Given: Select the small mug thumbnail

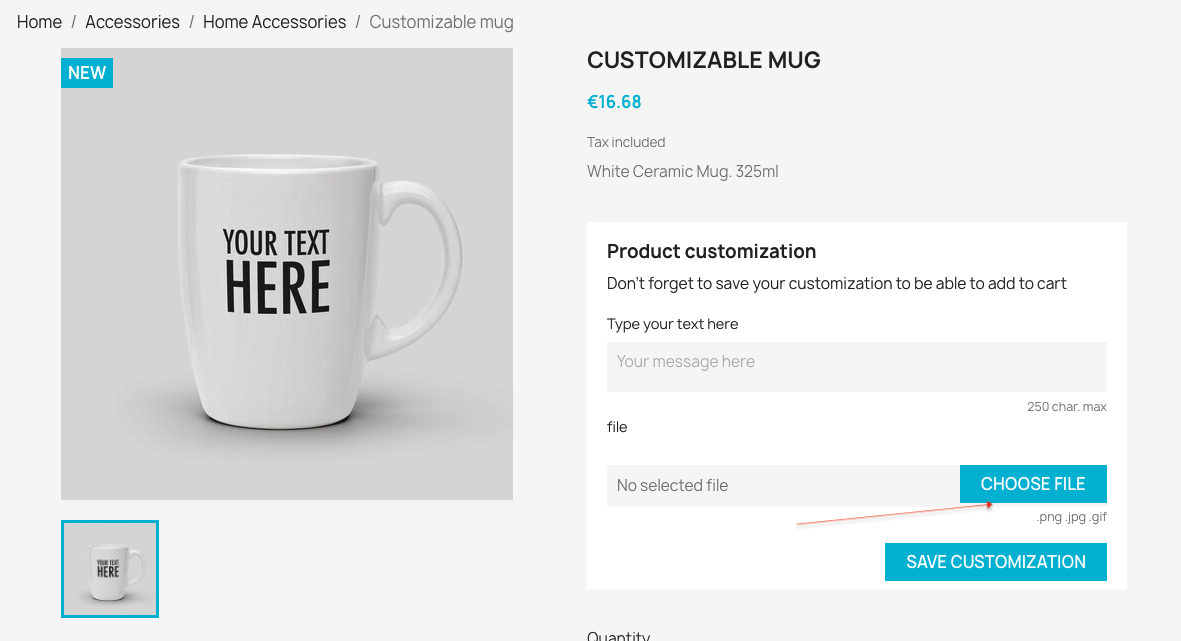Looking at the screenshot, I should 110,568.
